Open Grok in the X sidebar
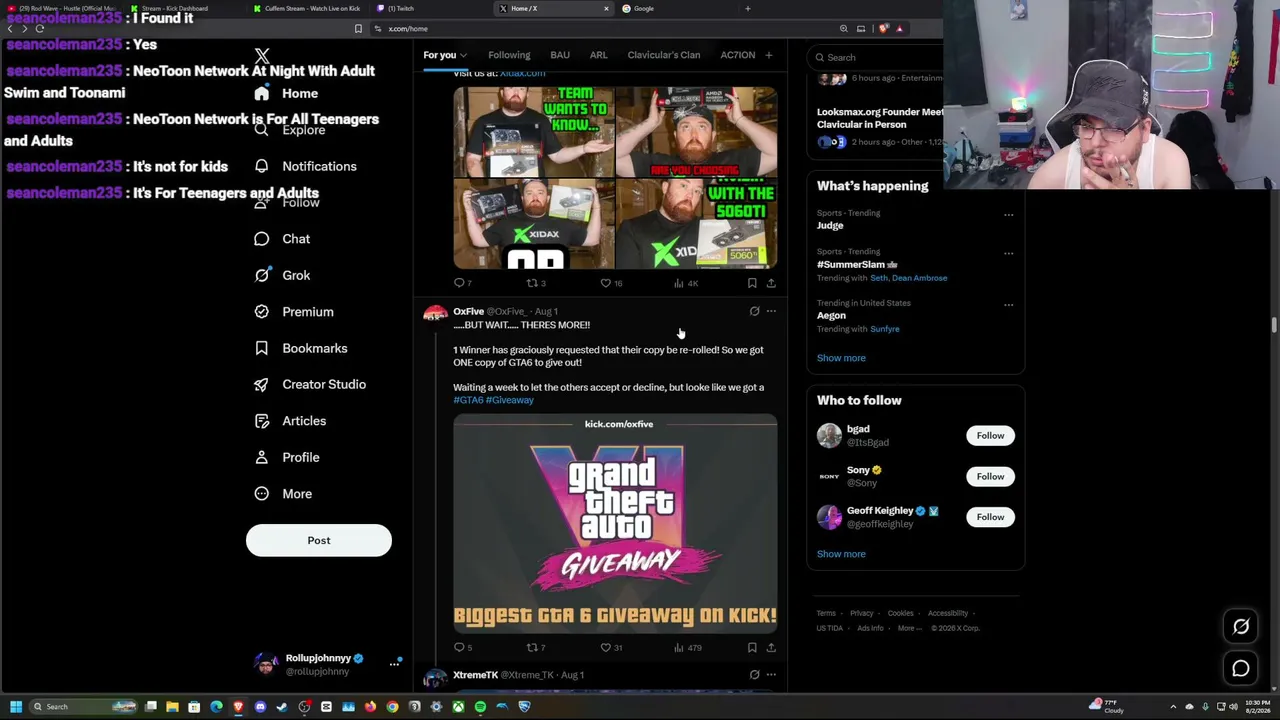The width and height of the screenshot is (1280, 720). pos(283,275)
